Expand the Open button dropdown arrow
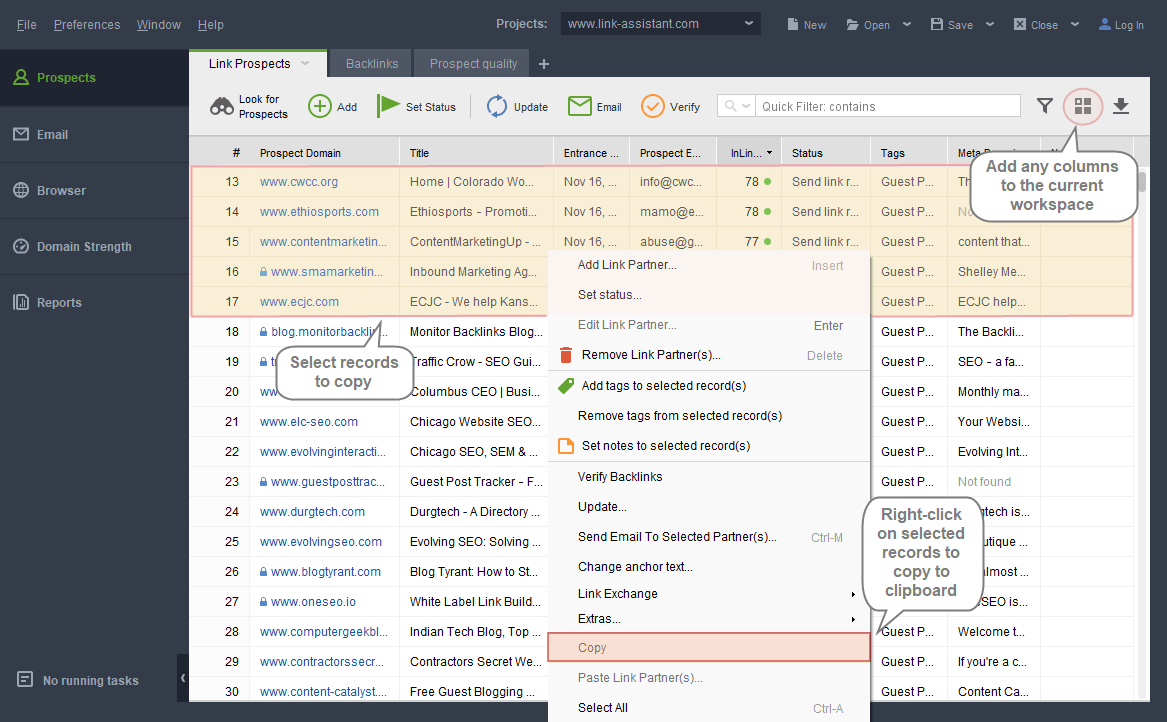 tap(907, 25)
